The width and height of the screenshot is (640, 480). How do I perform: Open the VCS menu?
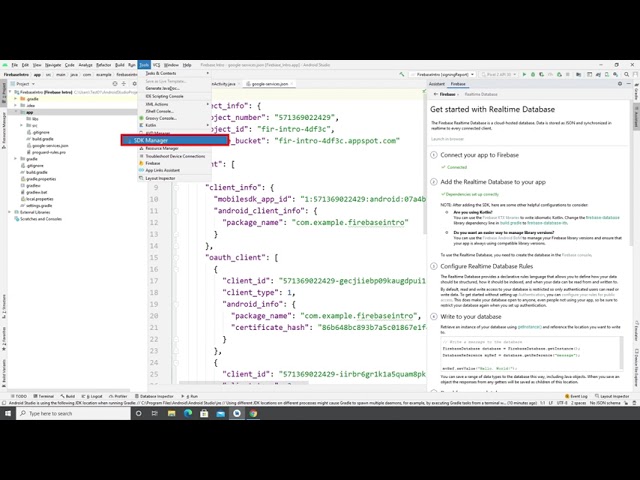[x=156, y=65]
